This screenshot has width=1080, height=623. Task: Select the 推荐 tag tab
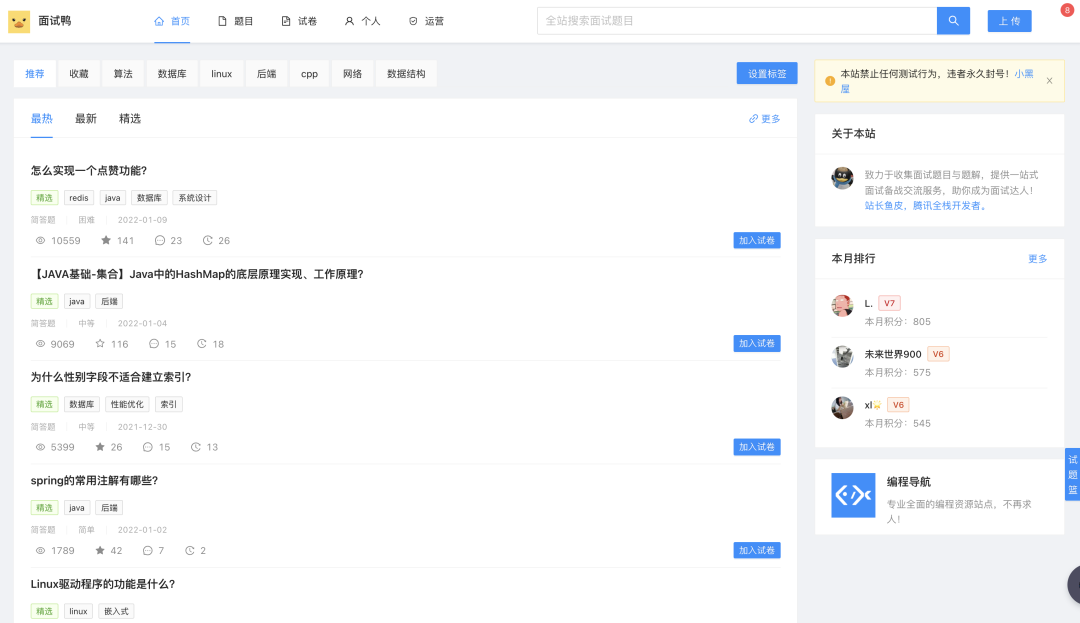click(x=34, y=74)
